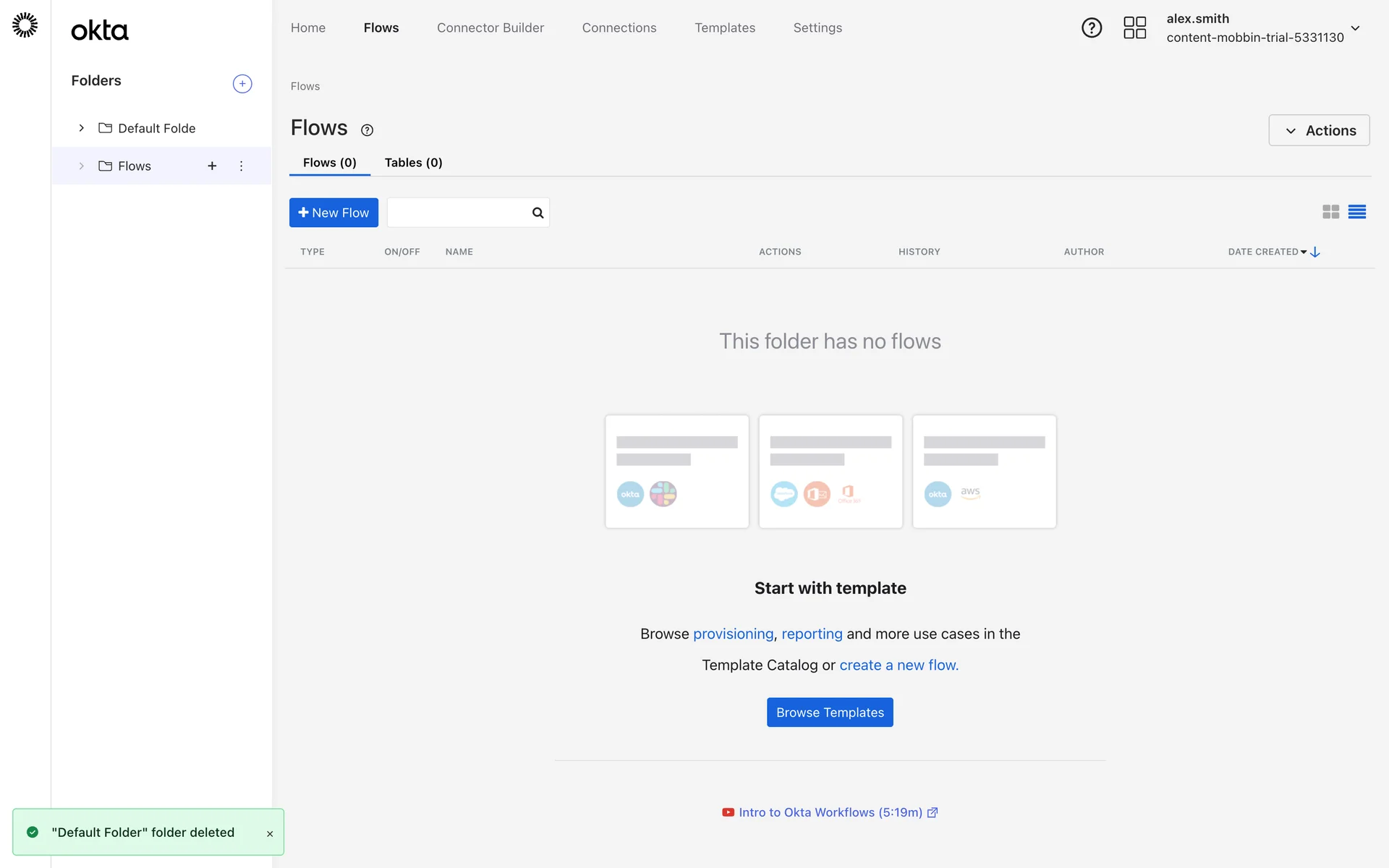Open the help question mark icon in header
Viewport: 1389px width, 868px height.
[x=1091, y=28]
